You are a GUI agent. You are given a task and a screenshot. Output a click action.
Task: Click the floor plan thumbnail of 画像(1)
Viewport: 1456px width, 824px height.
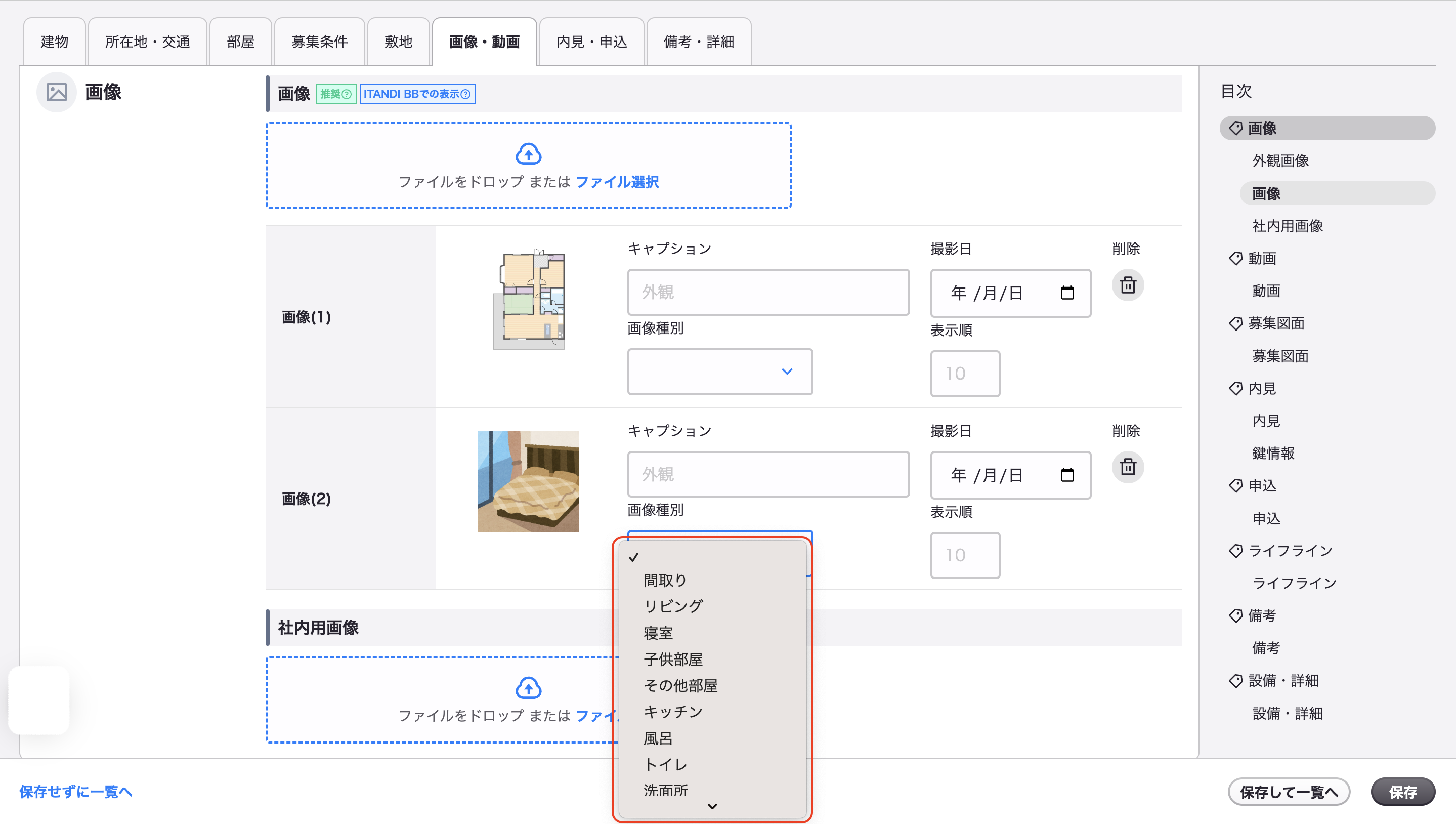click(528, 299)
